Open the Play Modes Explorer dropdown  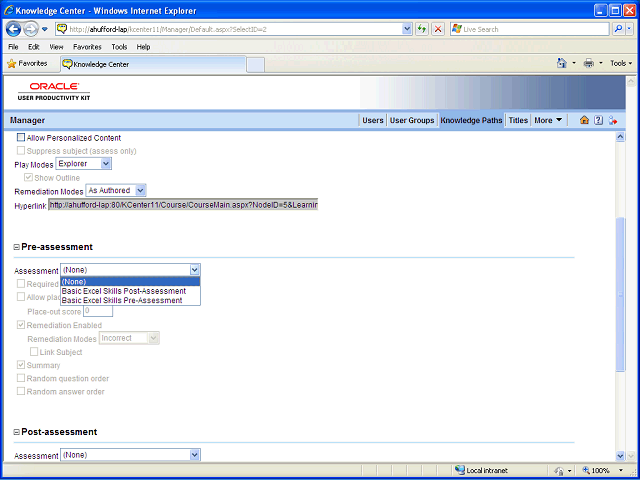click(83, 164)
